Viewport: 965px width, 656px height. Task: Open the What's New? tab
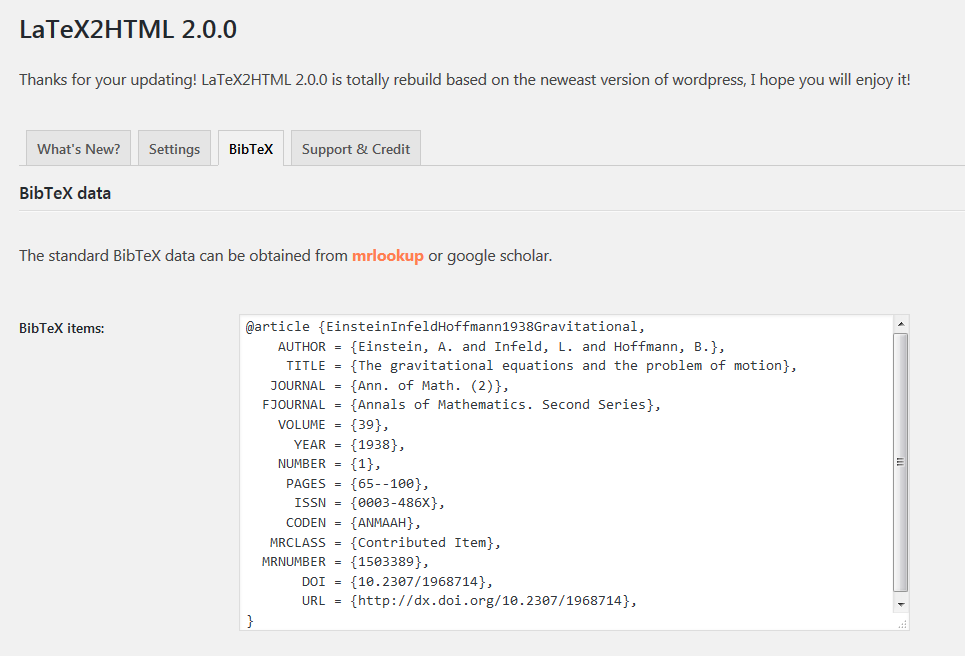[78, 148]
